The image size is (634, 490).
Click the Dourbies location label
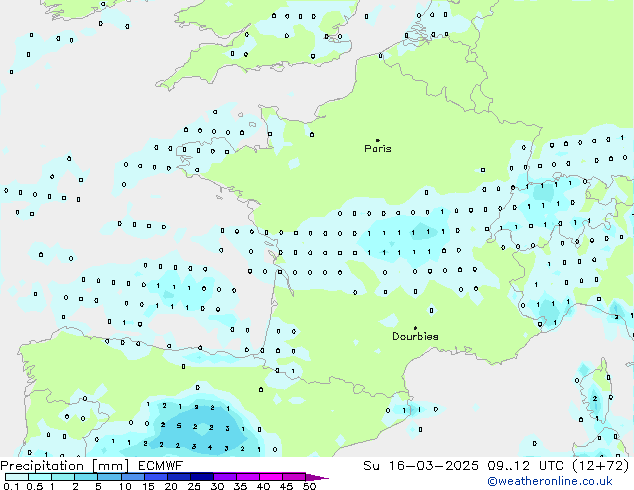pyautogui.click(x=415, y=336)
